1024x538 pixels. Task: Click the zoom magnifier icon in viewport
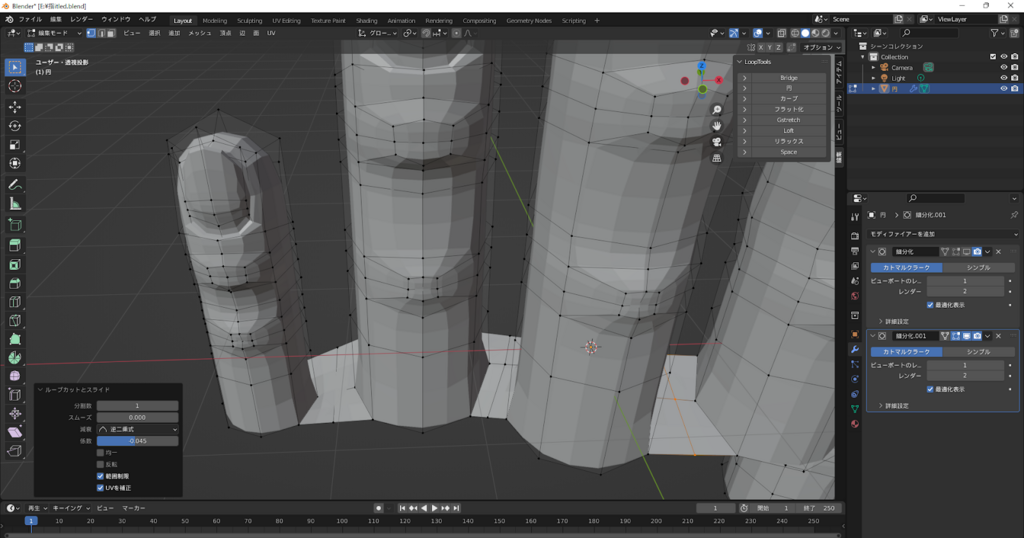[x=717, y=109]
